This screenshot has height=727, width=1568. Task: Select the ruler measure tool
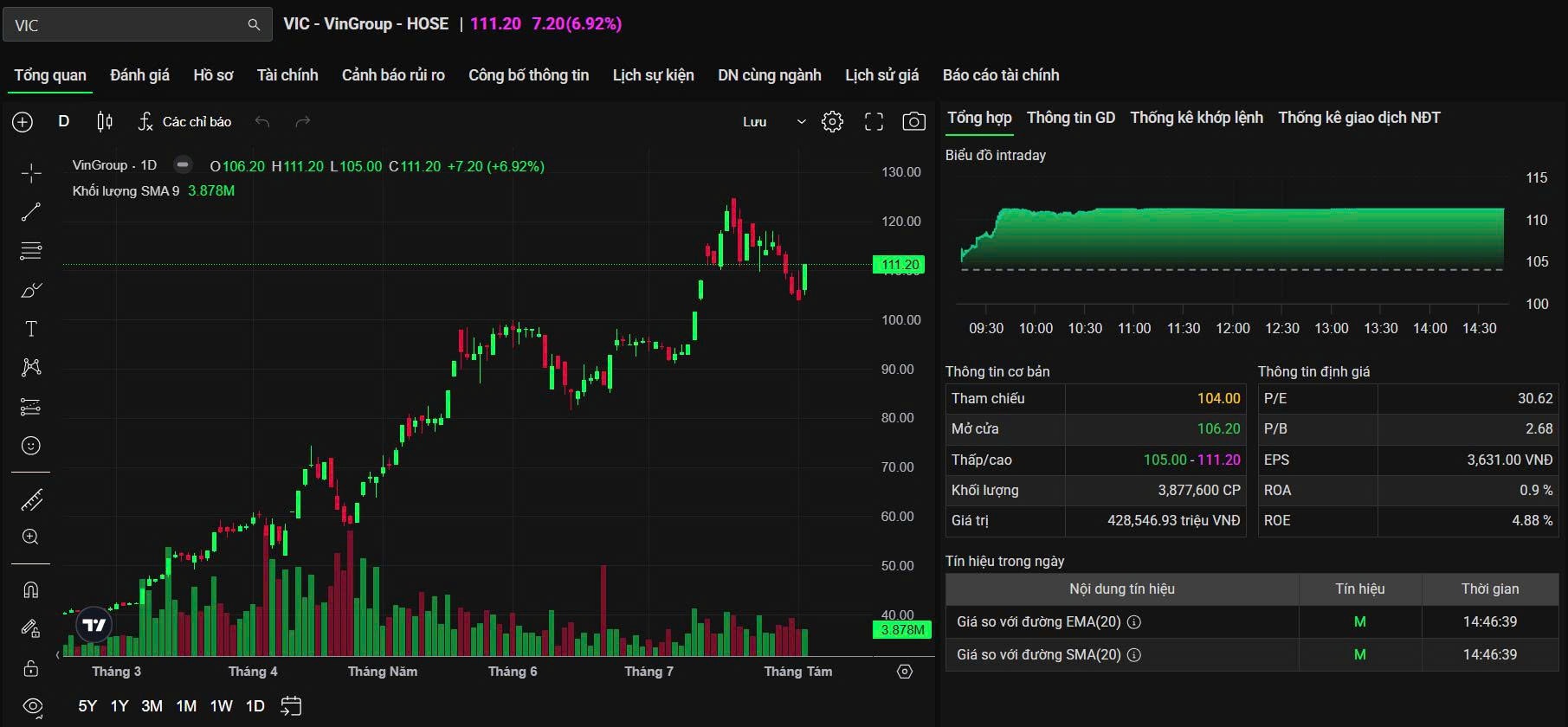pyautogui.click(x=31, y=499)
